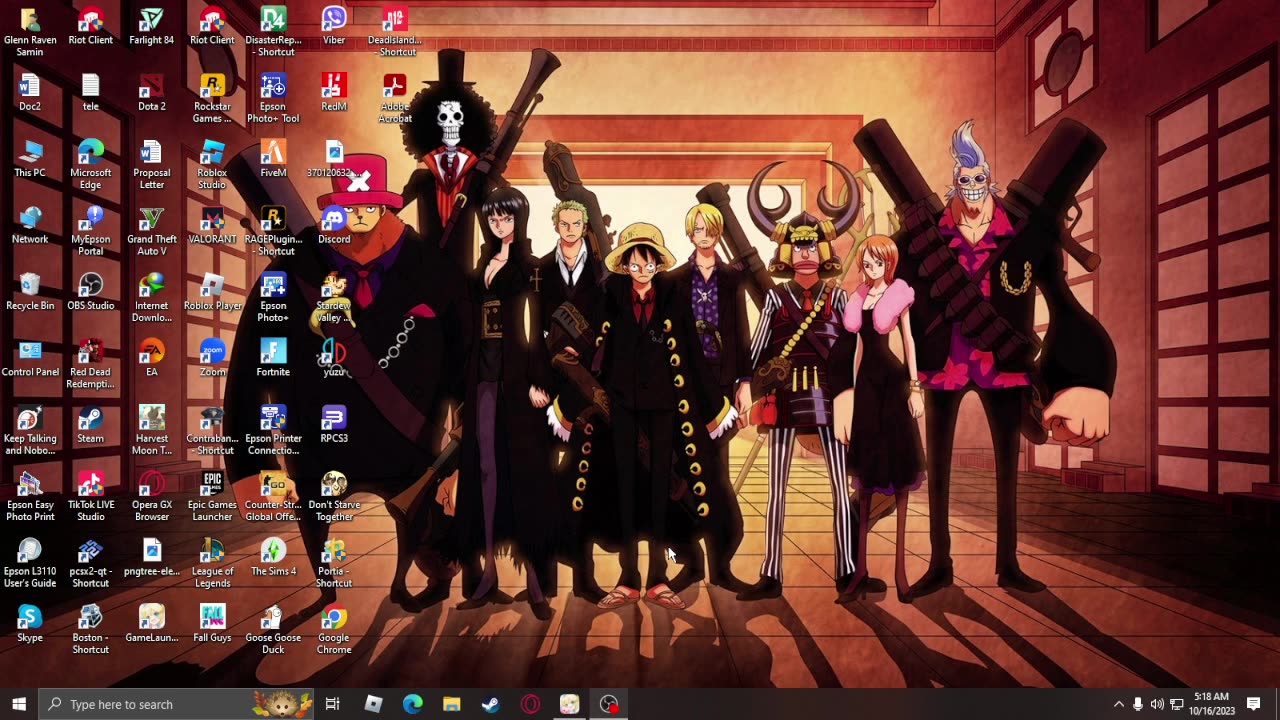
Task: Open the Glenn Raven Samin folder icon
Action: tap(30, 32)
